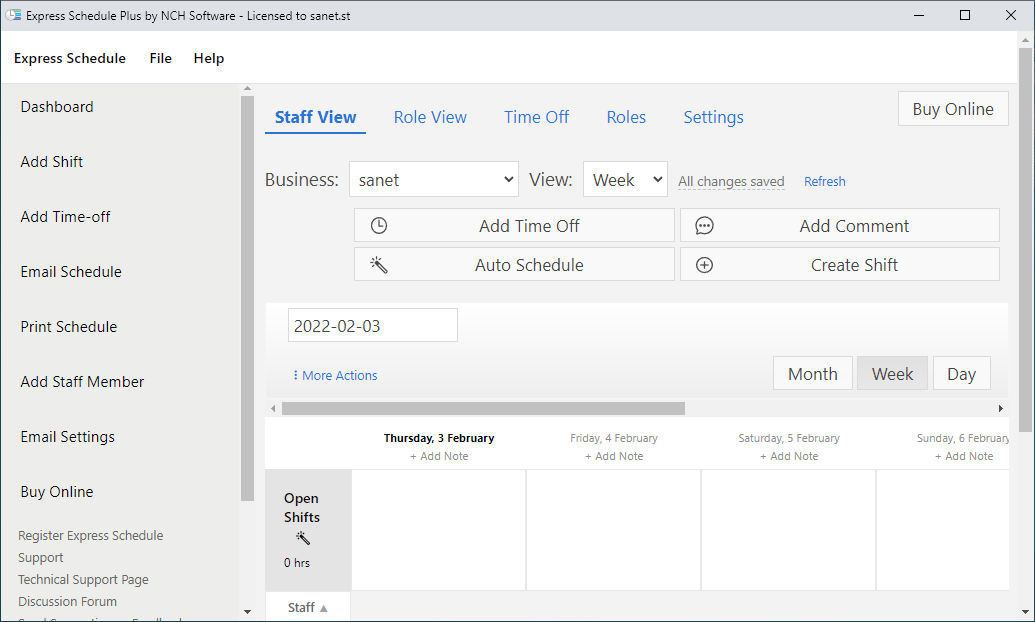Select Add Shift in the sidebar
1035x622 pixels.
point(51,162)
